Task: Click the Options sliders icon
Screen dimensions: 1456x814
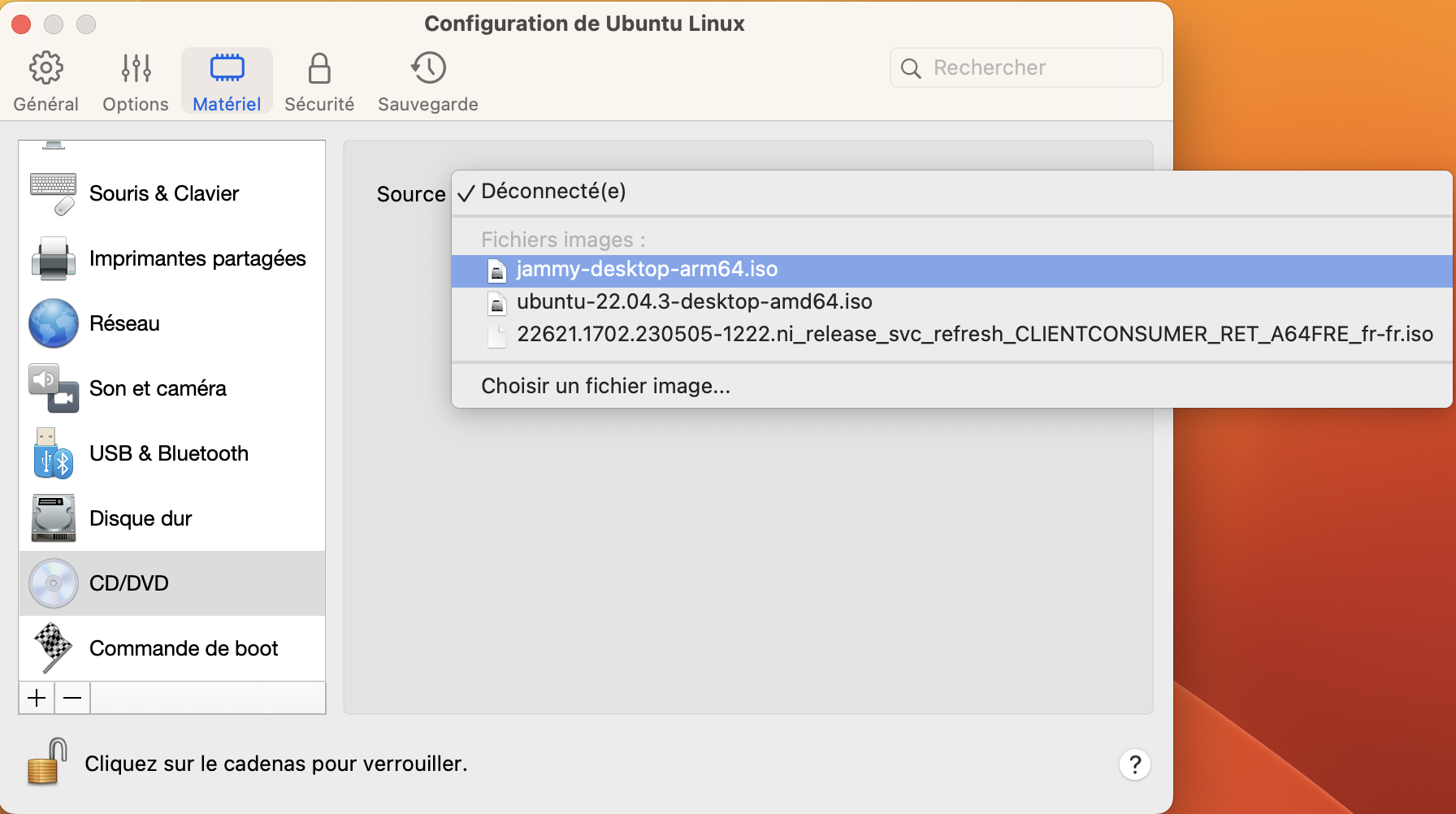Action: click(136, 68)
